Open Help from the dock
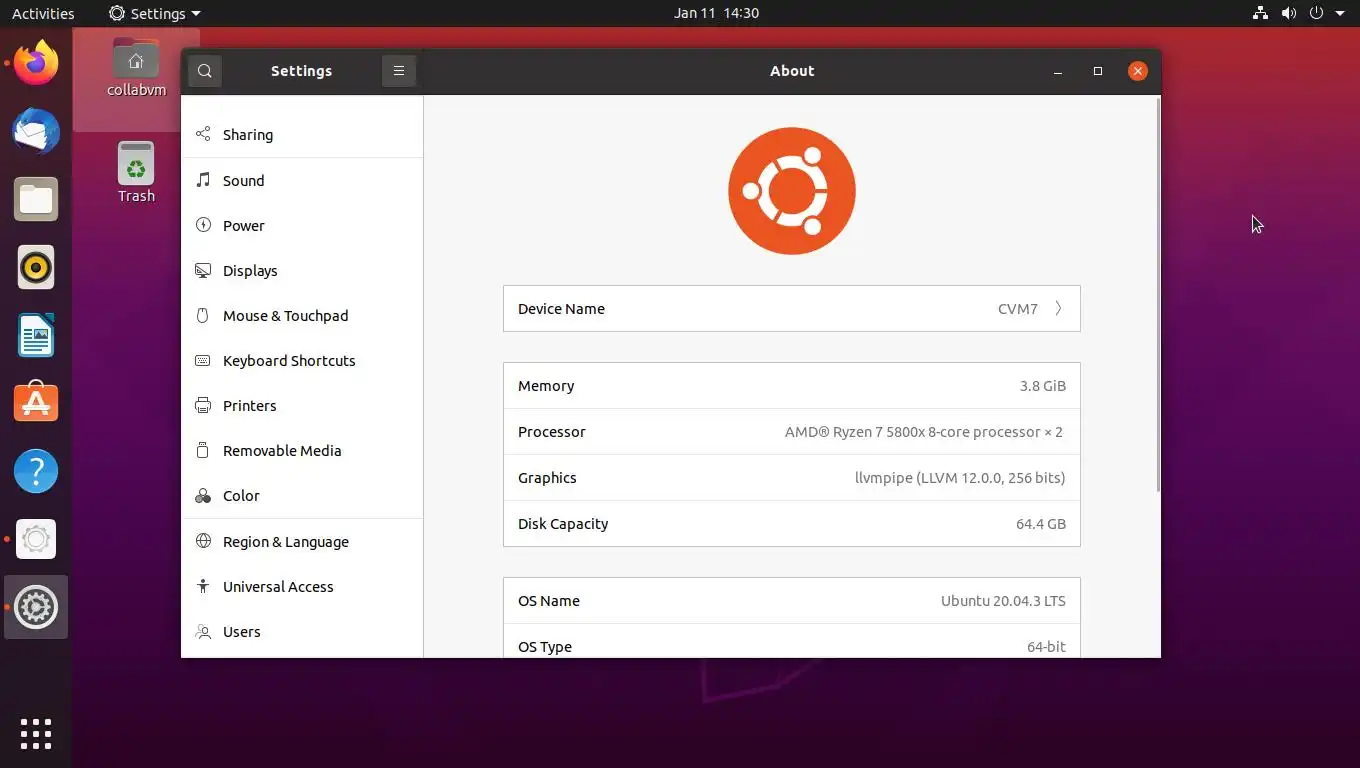The image size is (1360, 768). (x=36, y=471)
